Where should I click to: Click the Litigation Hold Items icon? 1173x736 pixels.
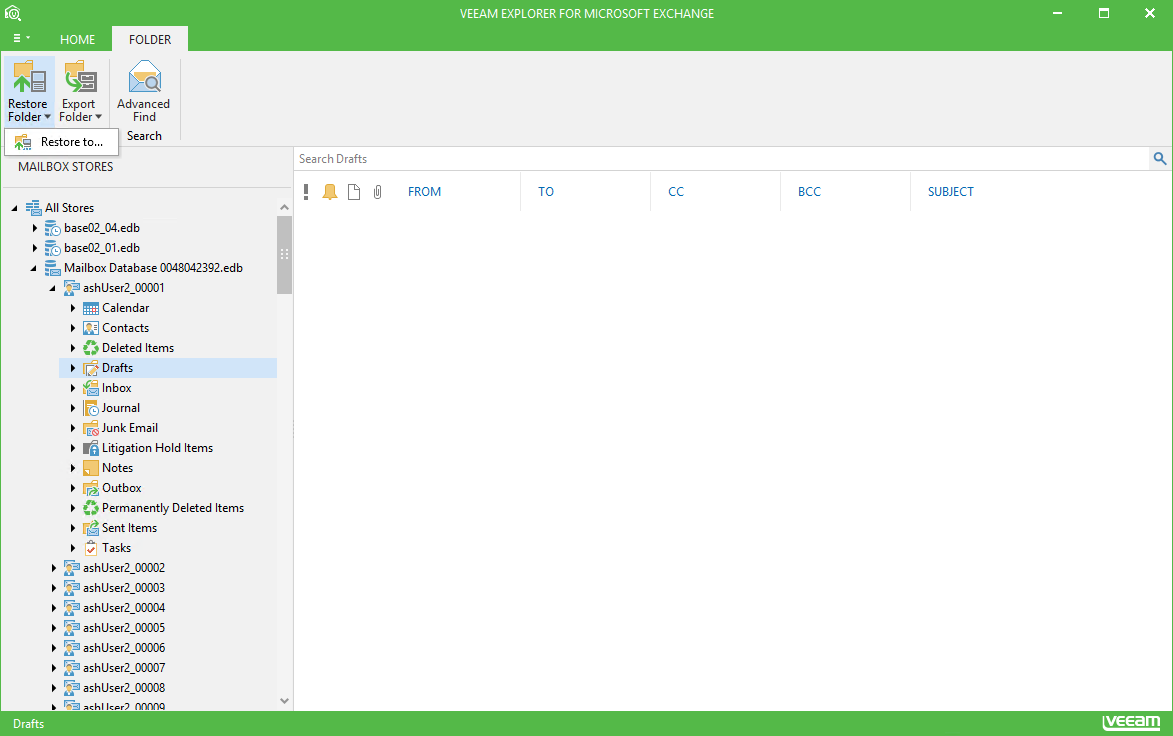91,448
